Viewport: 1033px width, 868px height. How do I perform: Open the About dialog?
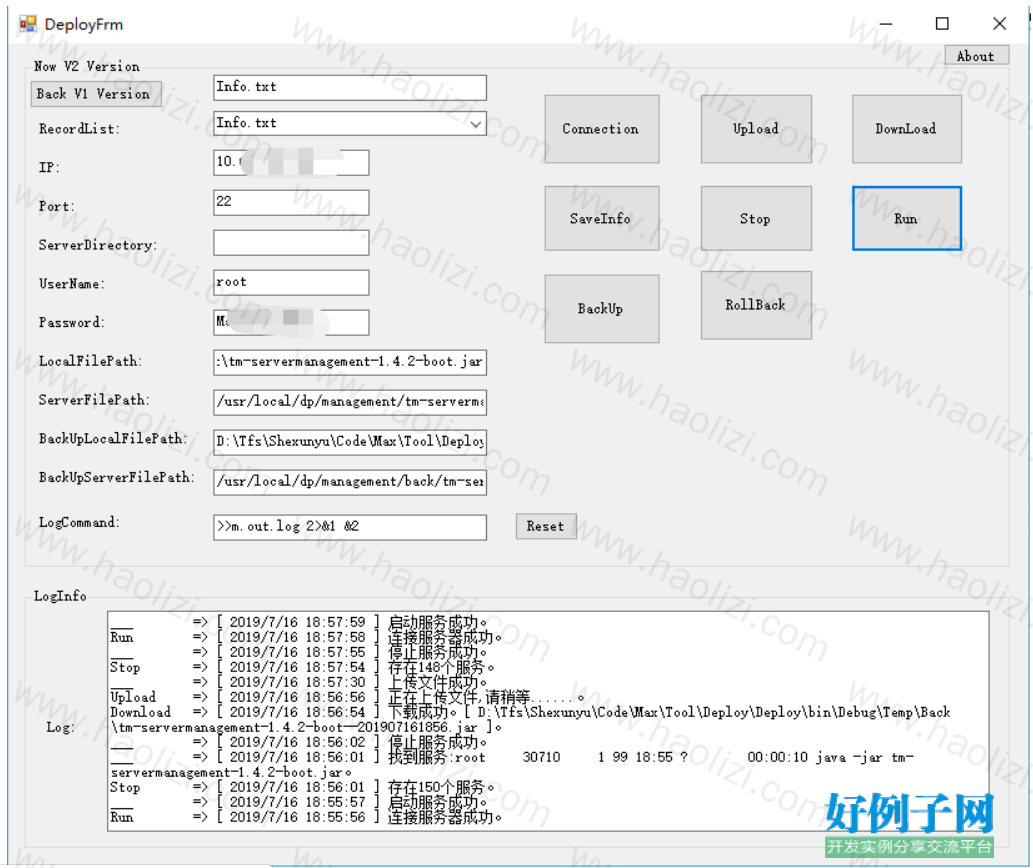tap(976, 56)
